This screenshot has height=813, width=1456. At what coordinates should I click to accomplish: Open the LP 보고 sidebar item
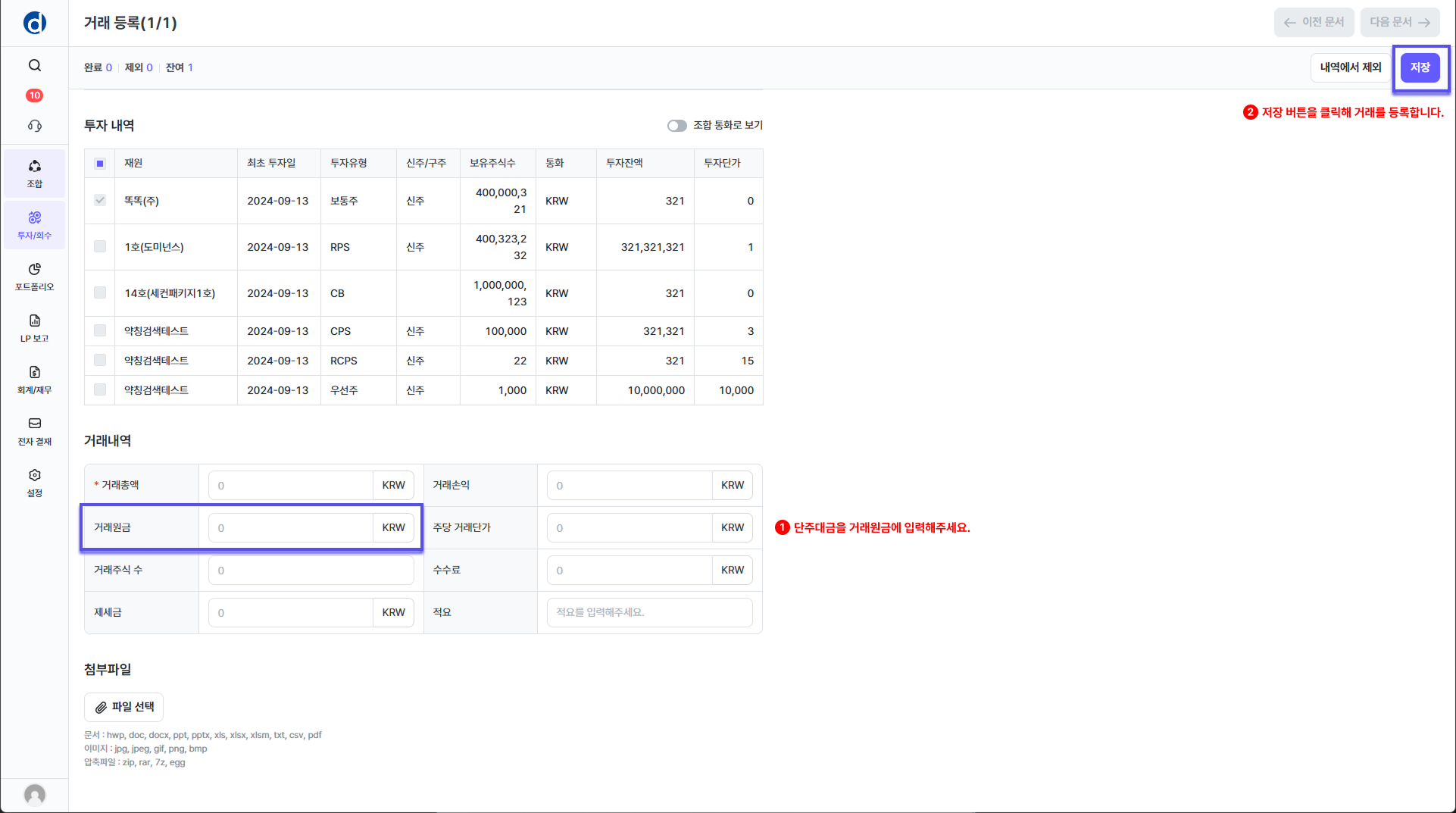35,328
